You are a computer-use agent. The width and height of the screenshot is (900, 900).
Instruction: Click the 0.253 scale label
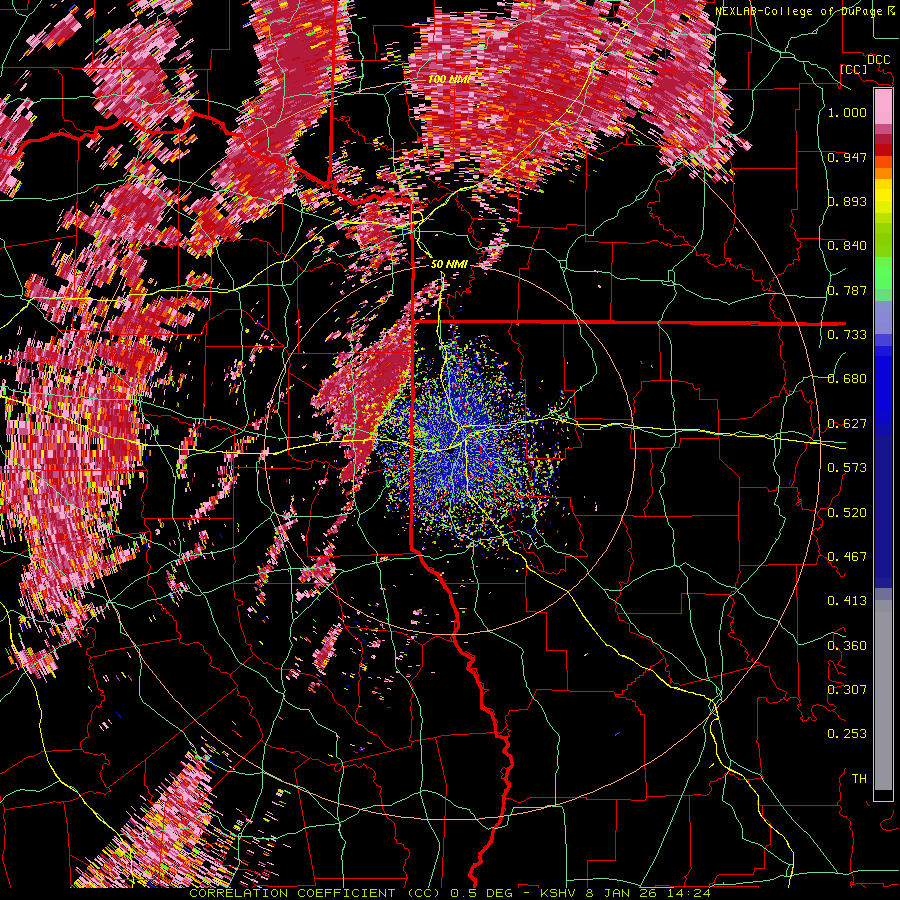coord(847,734)
